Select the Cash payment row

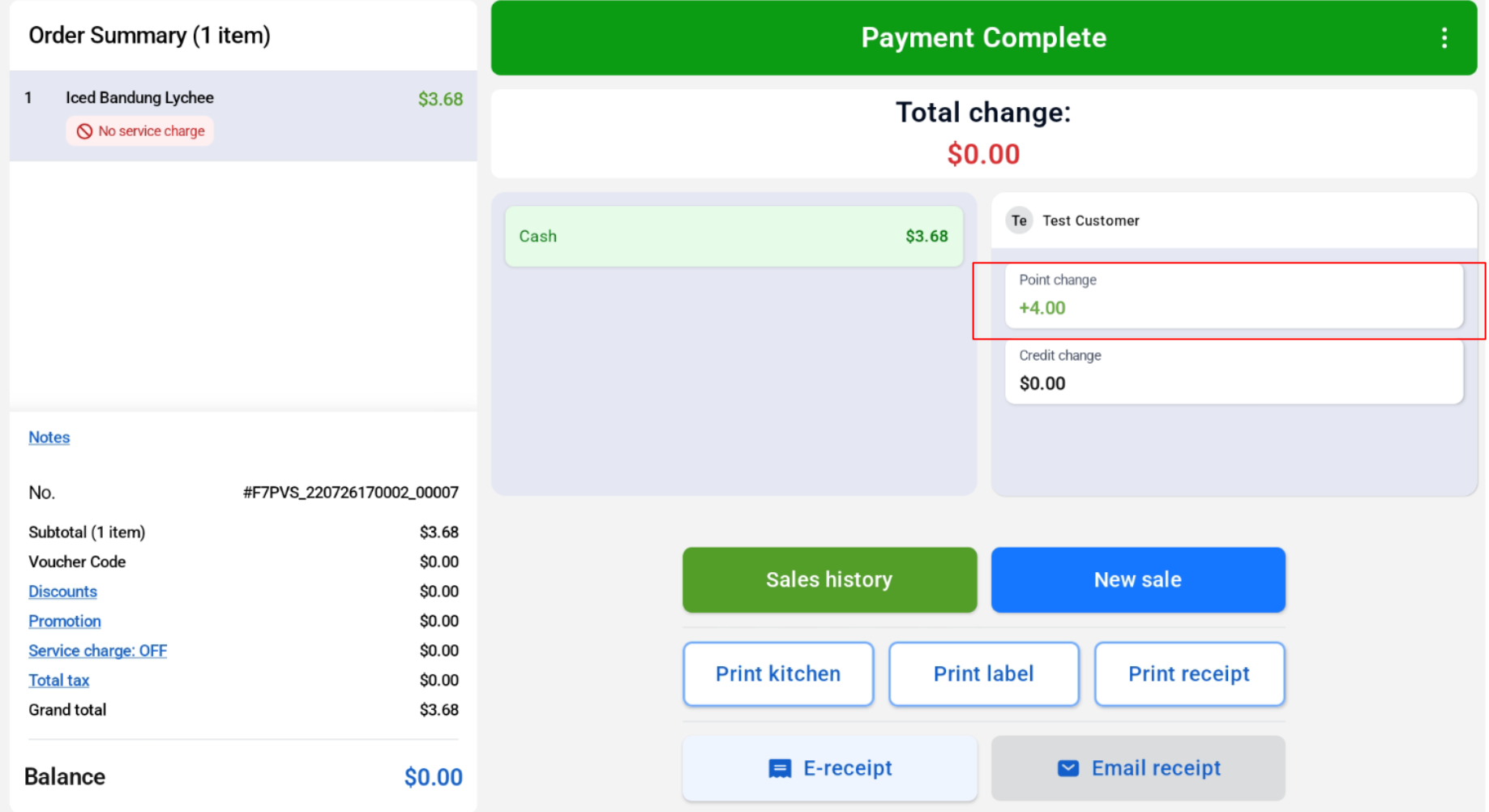[734, 237]
